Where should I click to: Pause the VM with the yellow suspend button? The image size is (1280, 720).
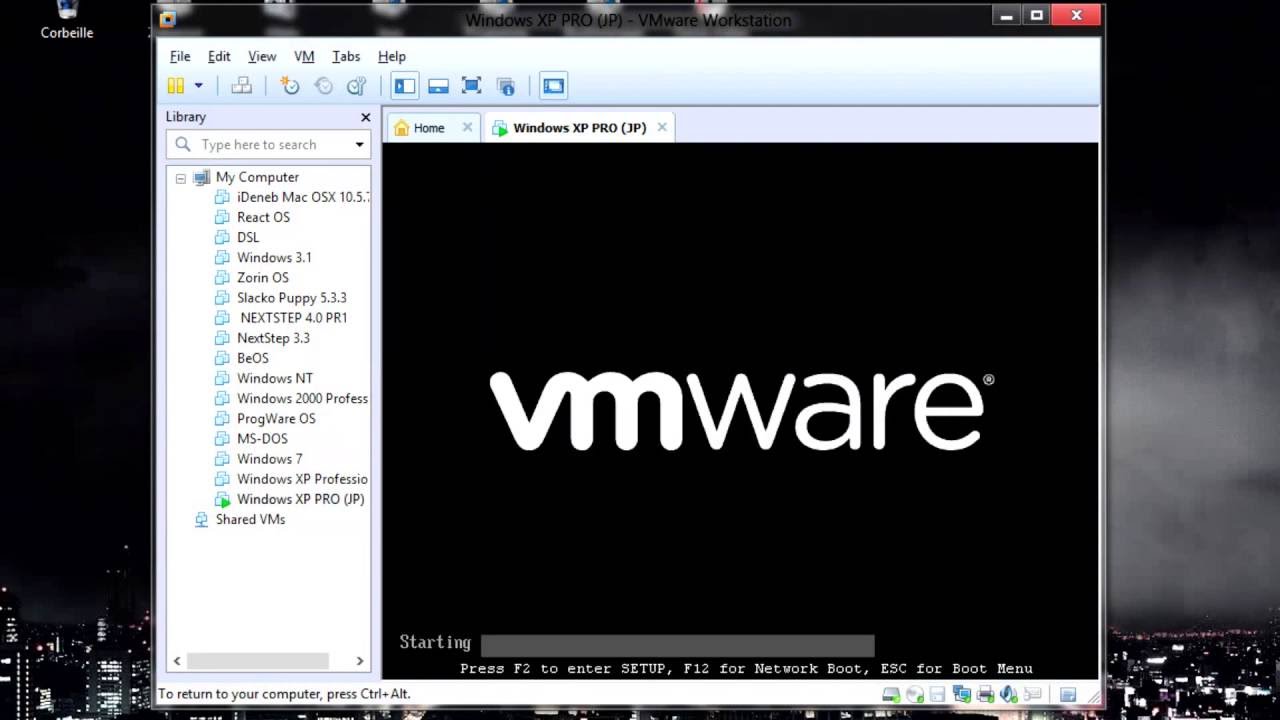[x=176, y=86]
